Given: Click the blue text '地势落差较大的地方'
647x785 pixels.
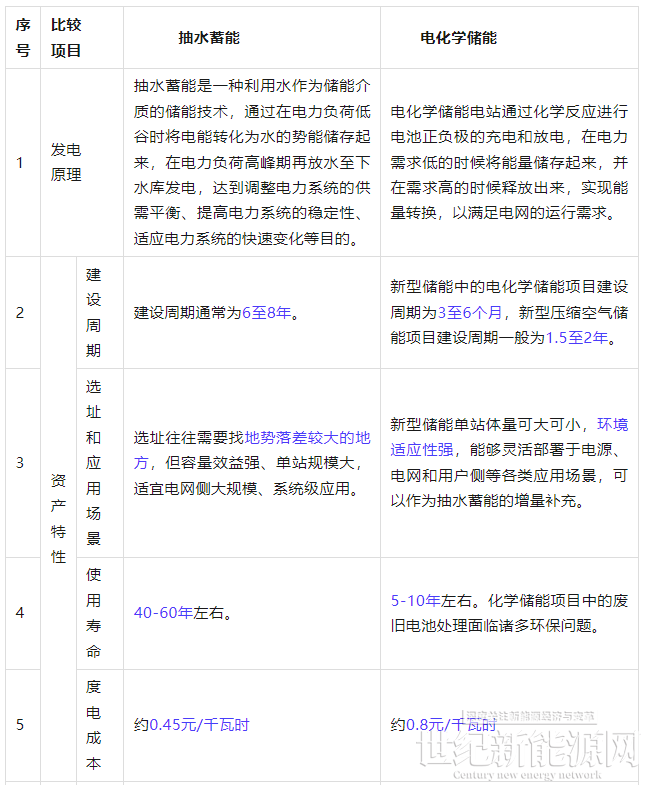Looking at the screenshot, I should [x=252, y=450].
